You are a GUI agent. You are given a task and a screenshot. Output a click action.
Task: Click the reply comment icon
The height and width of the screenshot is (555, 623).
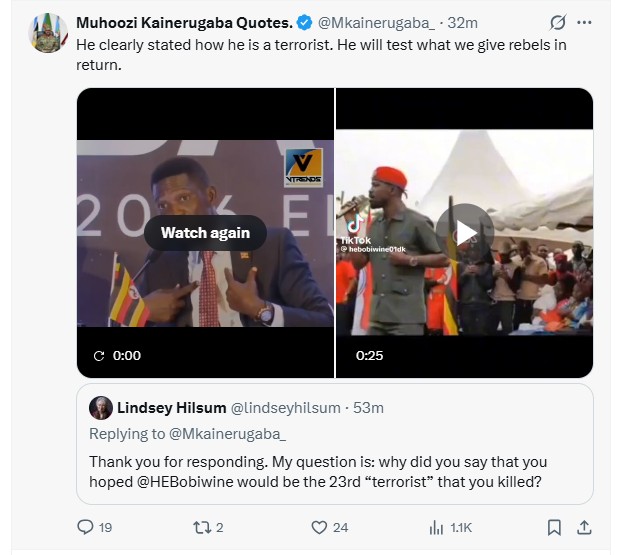pos(86,527)
